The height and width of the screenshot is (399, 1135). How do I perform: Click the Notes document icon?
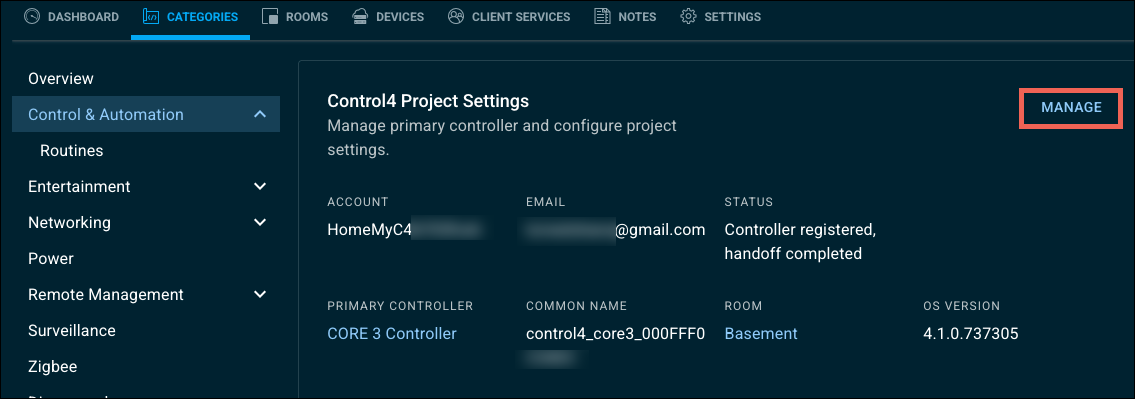point(602,17)
